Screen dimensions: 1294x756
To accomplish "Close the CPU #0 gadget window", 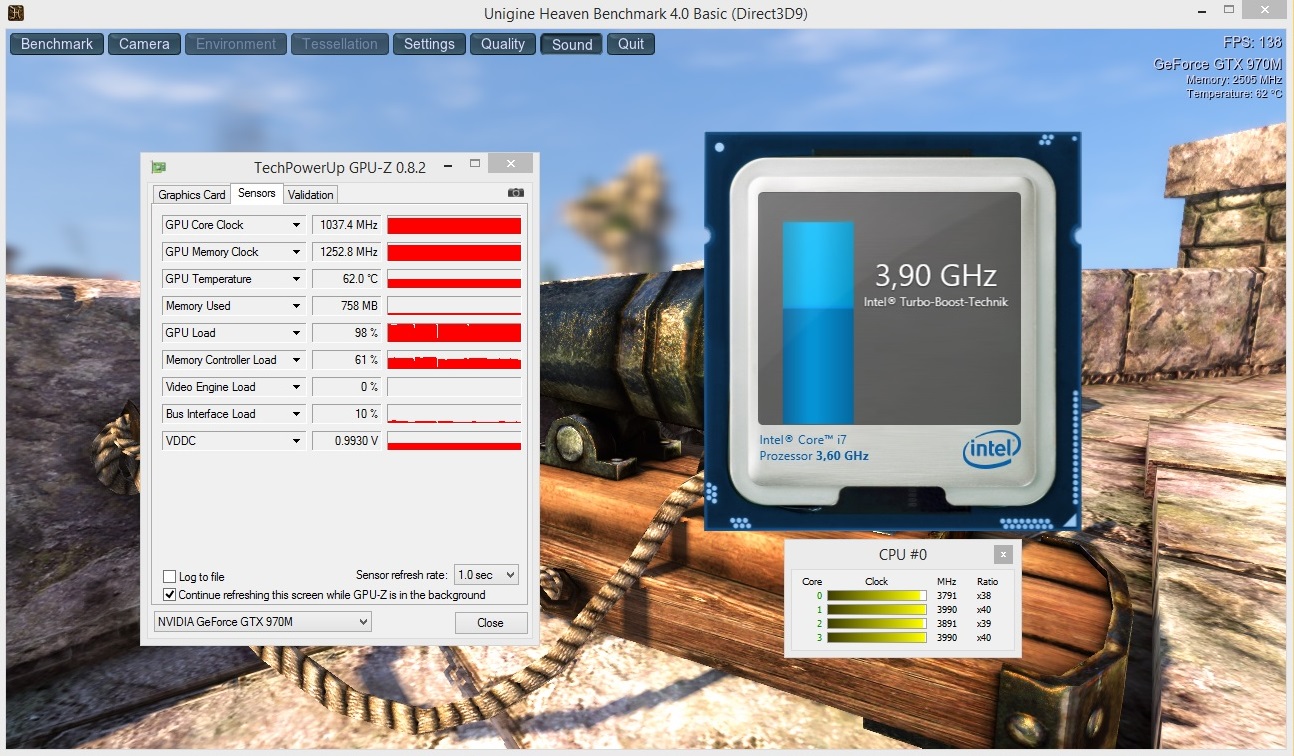I will (1003, 554).
